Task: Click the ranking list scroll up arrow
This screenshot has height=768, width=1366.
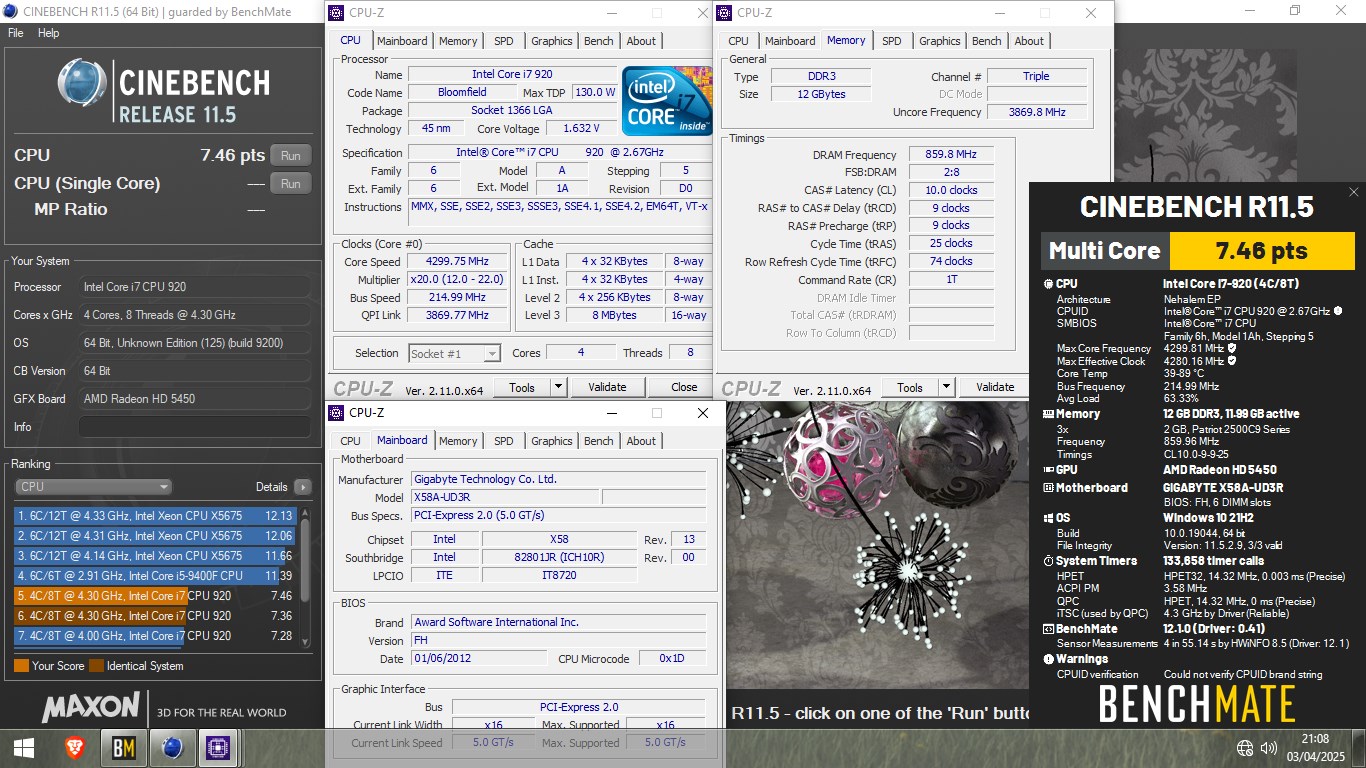Action: (305, 512)
